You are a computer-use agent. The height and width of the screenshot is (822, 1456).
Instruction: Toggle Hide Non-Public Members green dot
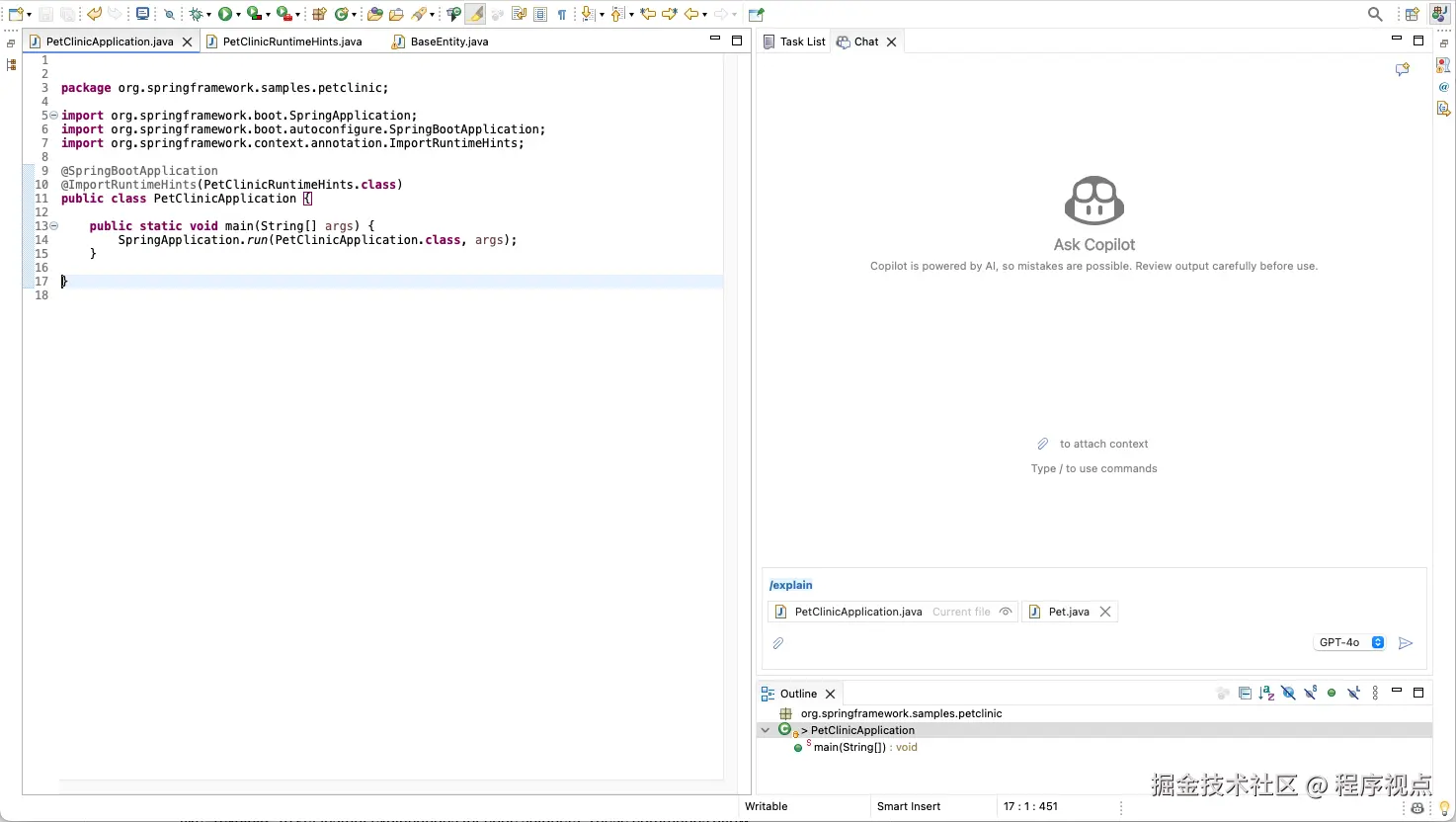click(1332, 693)
